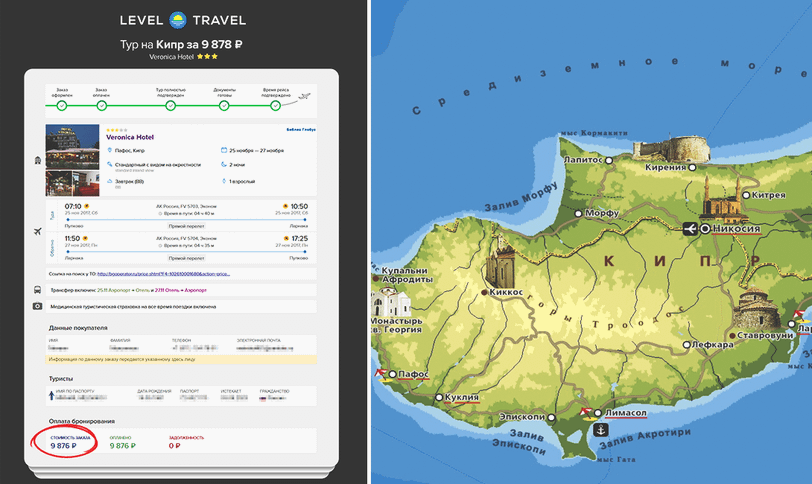The image size is (812, 484).
Task: Click the bus transfer icon
Action: [38, 290]
